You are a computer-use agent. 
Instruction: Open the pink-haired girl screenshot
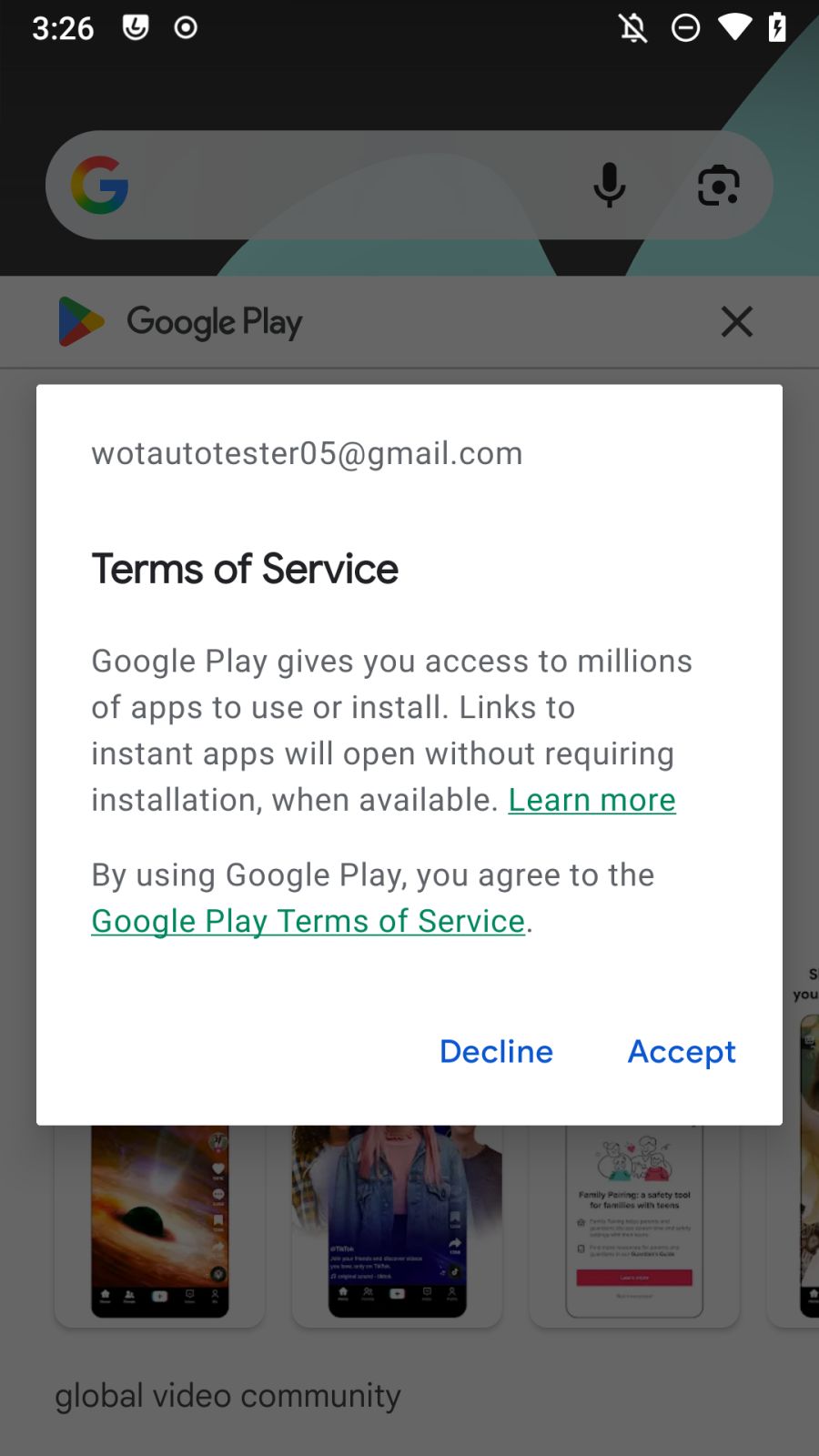[397, 1219]
